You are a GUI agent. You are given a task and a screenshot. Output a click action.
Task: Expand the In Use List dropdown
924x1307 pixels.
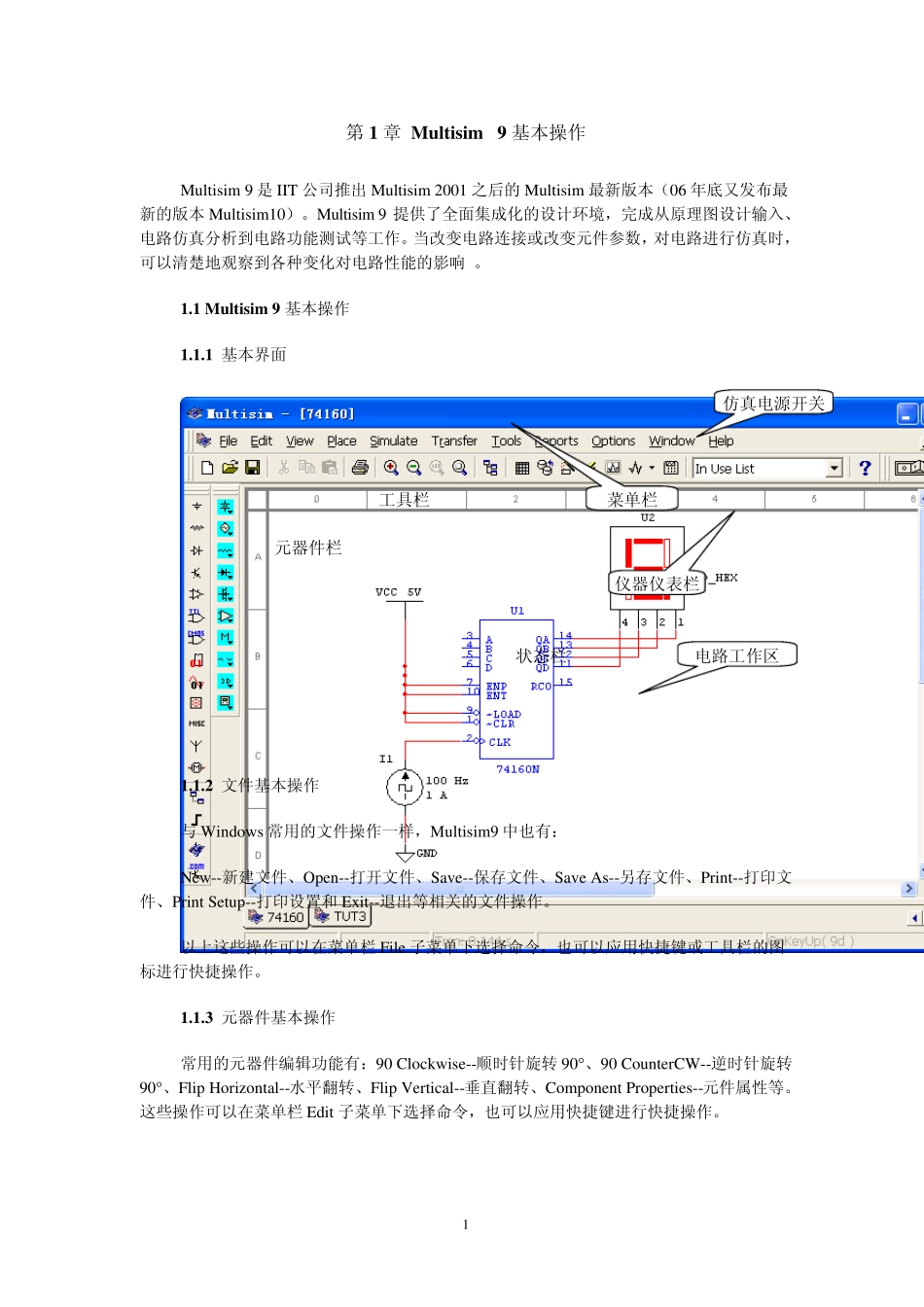[x=834, y=469]
